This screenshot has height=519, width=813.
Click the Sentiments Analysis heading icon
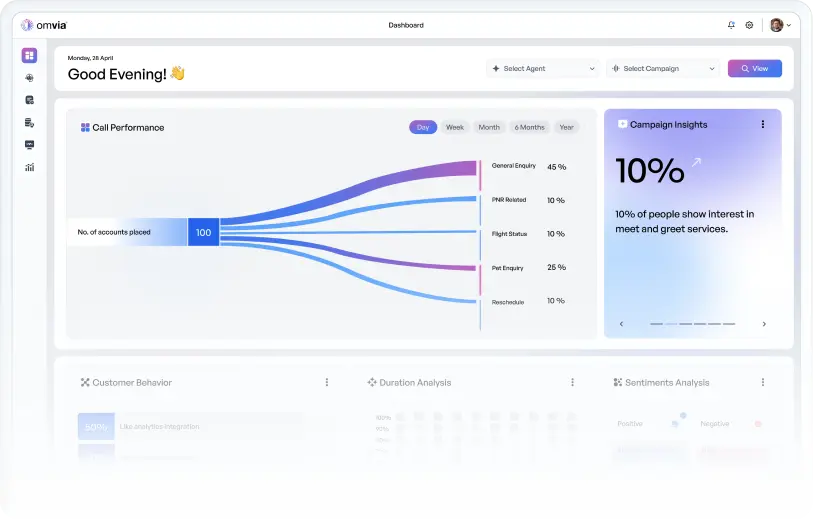point(618,382)
